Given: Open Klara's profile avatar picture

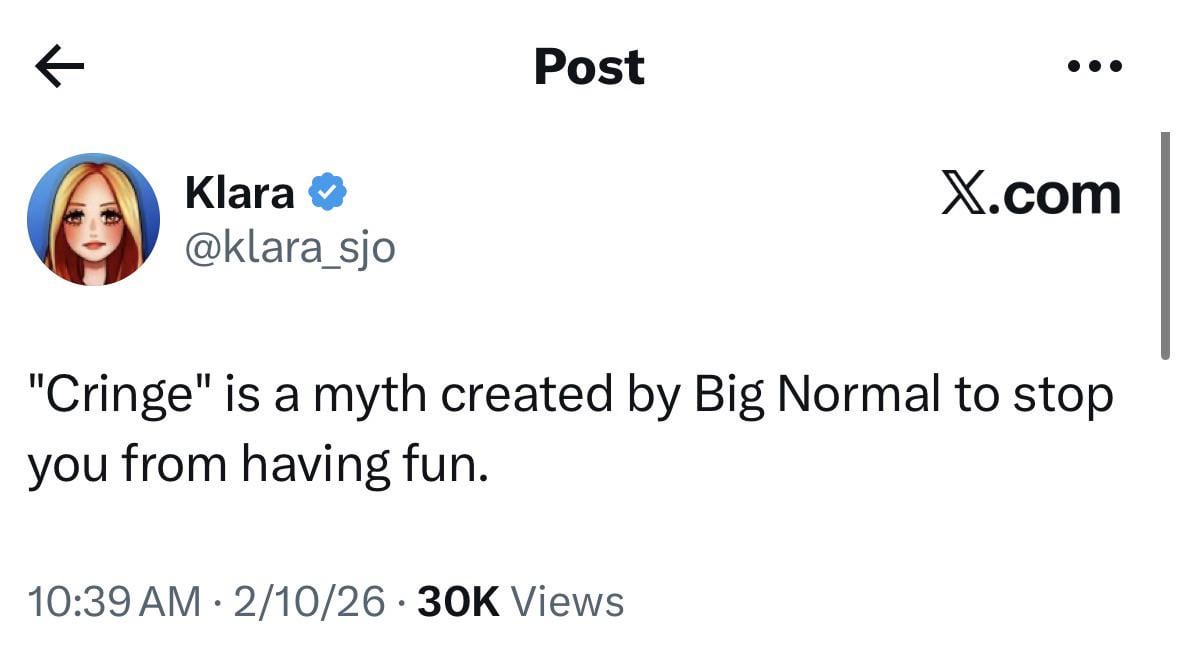Looking at the screenshot, I should (93, 219).
